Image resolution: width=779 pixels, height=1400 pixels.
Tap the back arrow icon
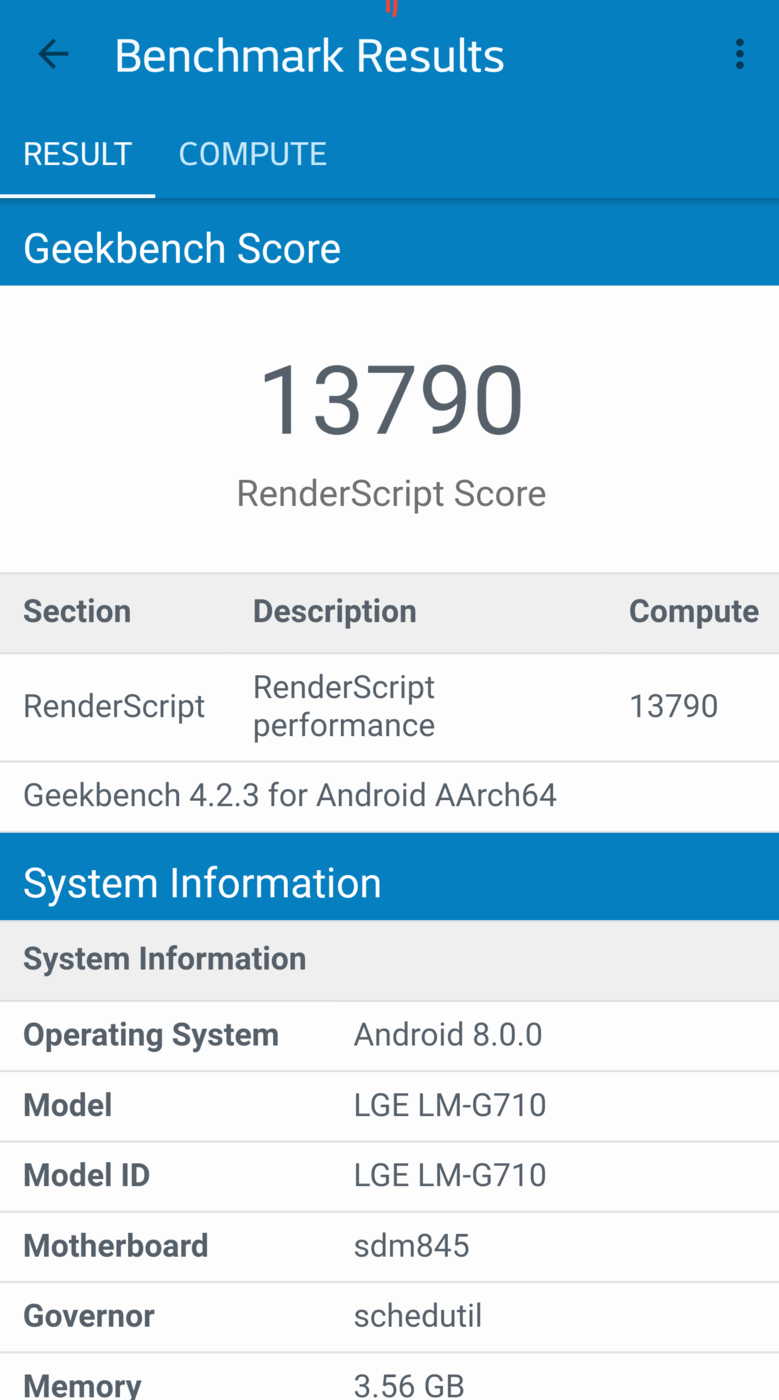(53, 55)
